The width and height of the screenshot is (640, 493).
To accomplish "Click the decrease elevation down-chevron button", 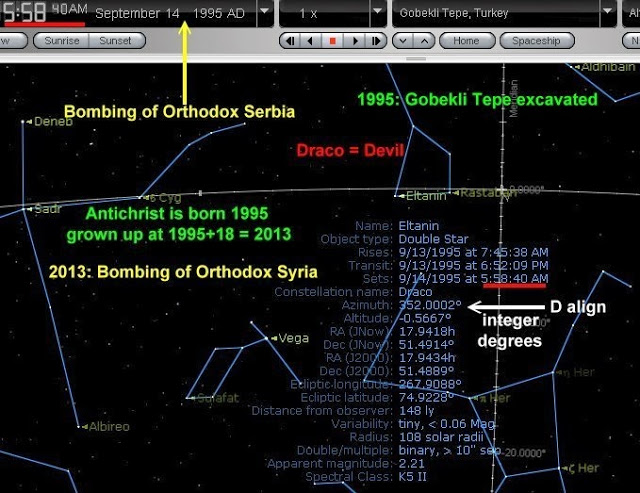I will (403, 41).
